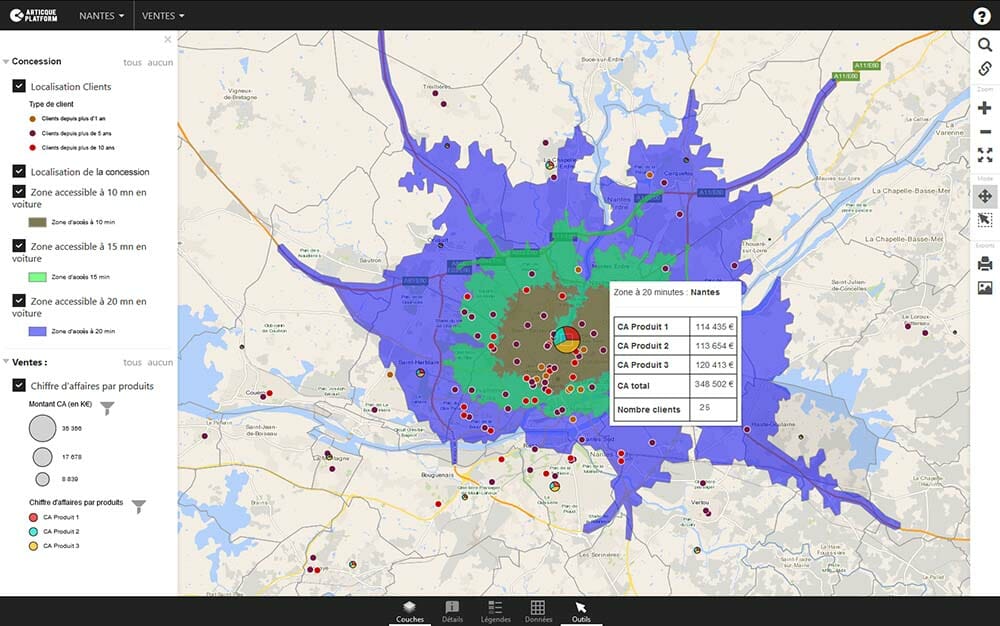Click 'tous' in the Ventes section

(x=133, y=363)
